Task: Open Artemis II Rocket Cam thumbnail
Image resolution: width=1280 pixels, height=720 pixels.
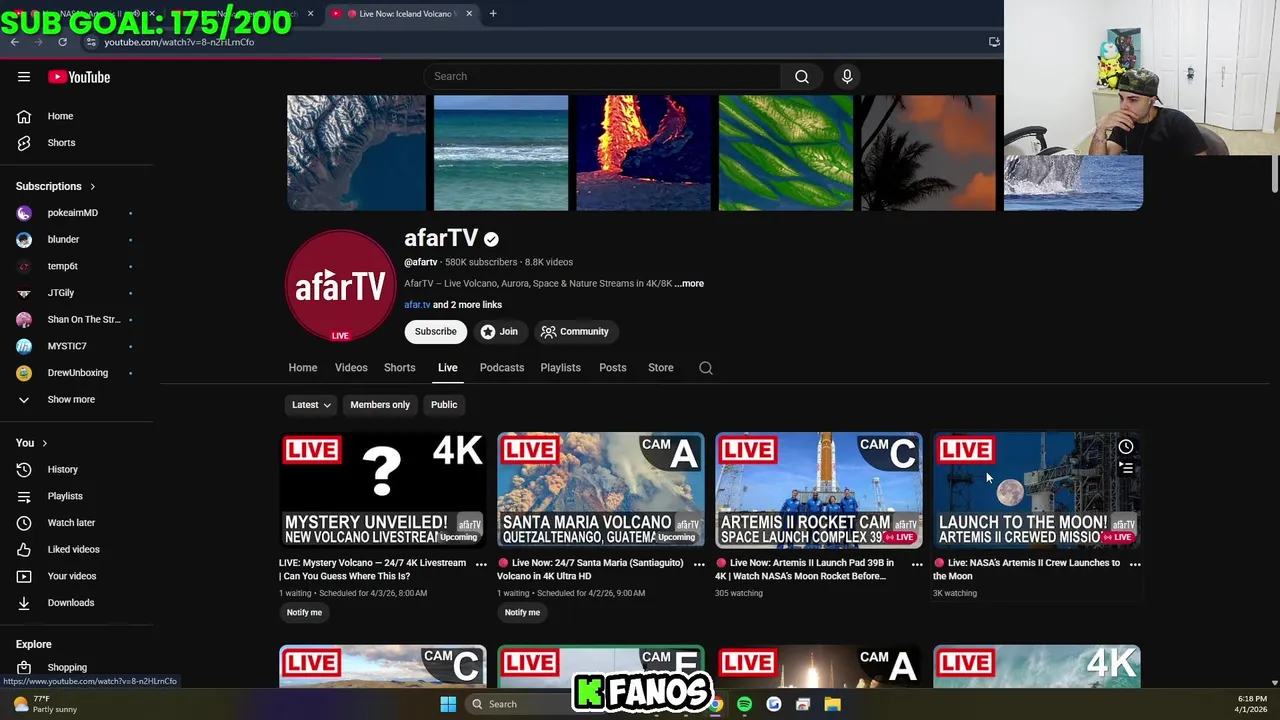Action: coord(819,490)
